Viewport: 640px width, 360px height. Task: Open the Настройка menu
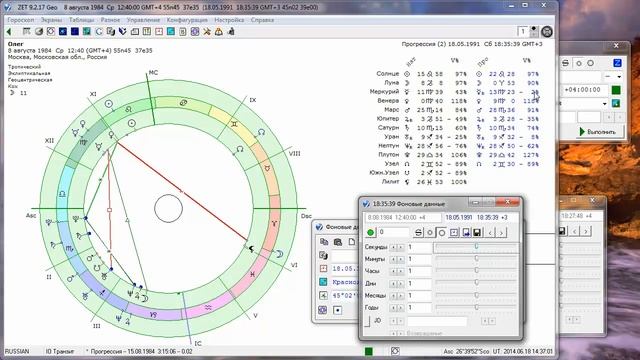pyautogui.click(x=229, y=20)
